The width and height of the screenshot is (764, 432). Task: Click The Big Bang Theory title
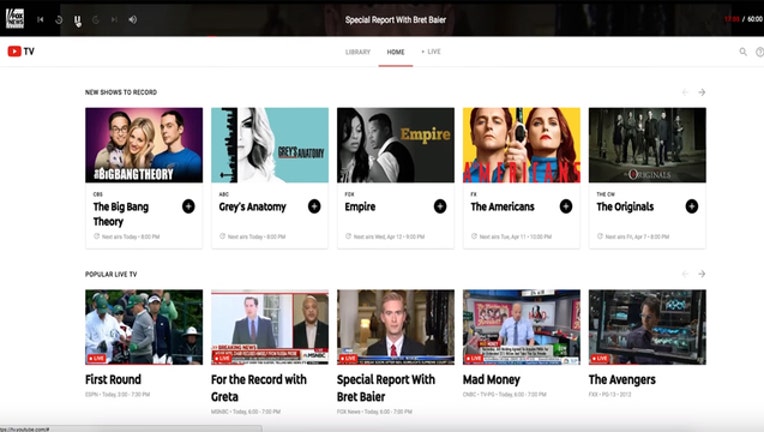[121, 214]
